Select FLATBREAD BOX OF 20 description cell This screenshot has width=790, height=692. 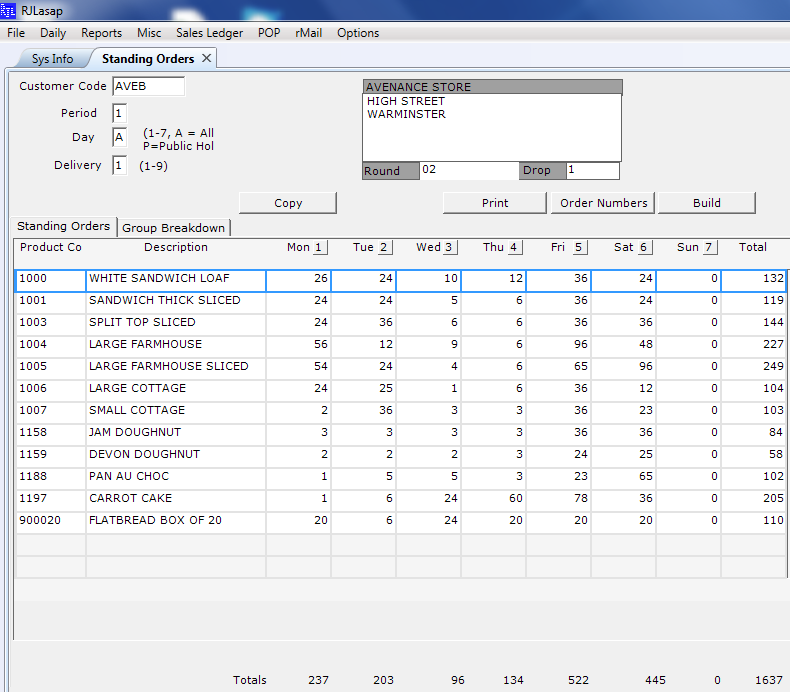point(176,521)
